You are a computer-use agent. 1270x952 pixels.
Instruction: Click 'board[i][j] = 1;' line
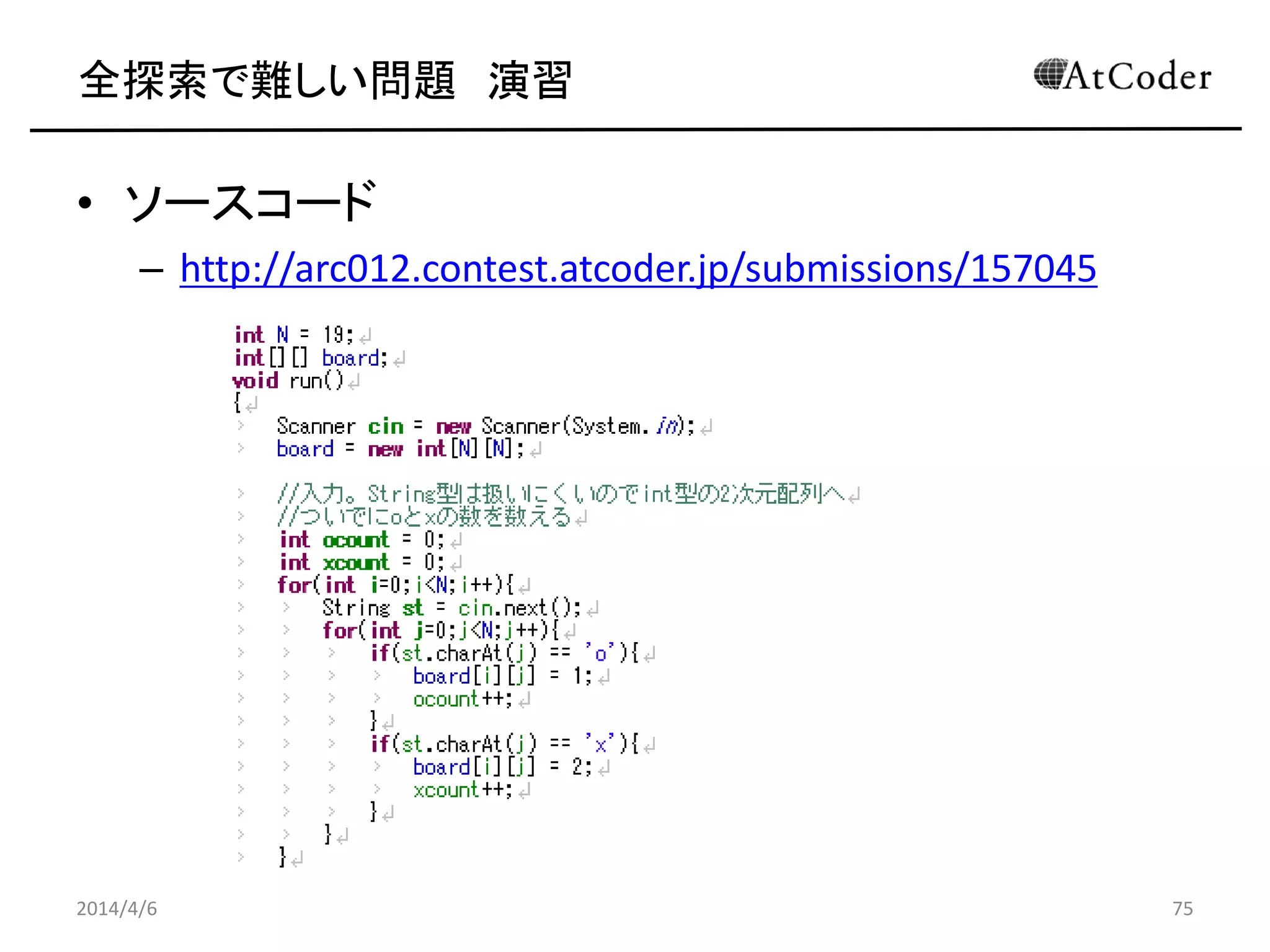tap(502, 676)
